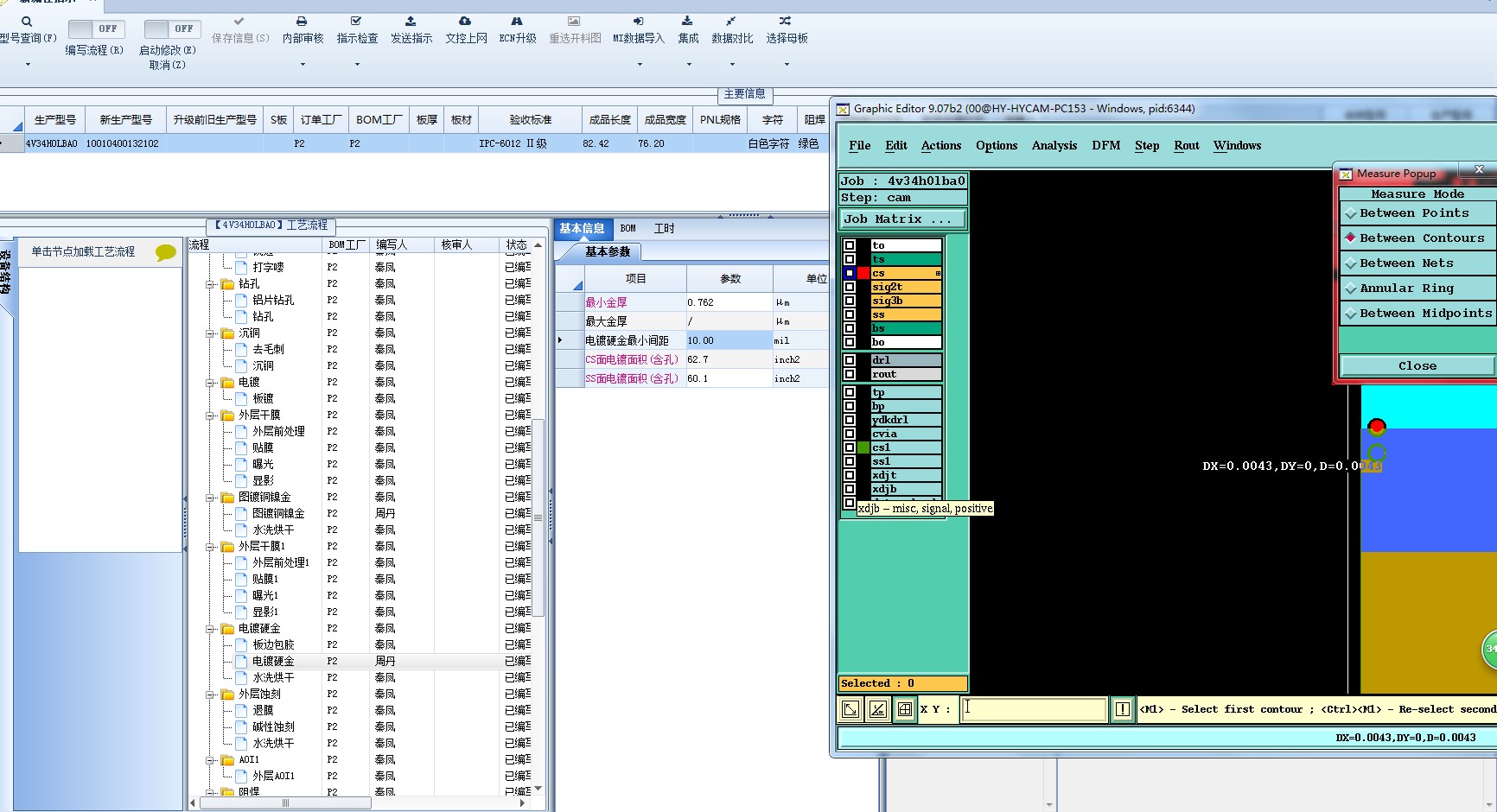The image size is (1497, 812).
Task: Click the Job Matrix button
Action: pos(902,219)
